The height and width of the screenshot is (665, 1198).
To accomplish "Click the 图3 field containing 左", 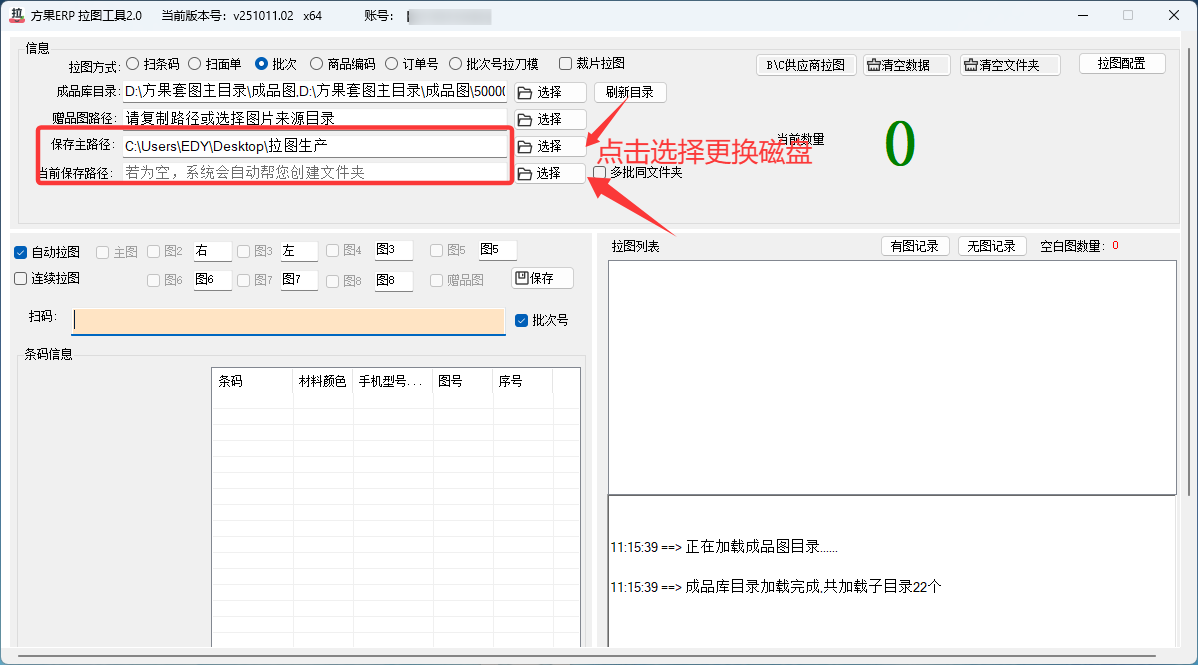I will point(299,251).
